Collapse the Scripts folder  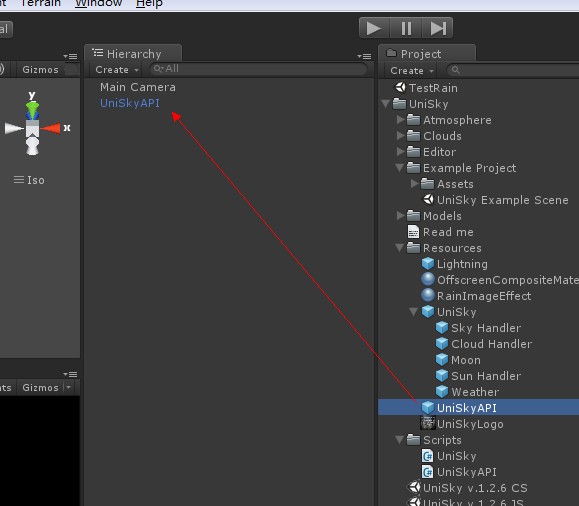400,440
